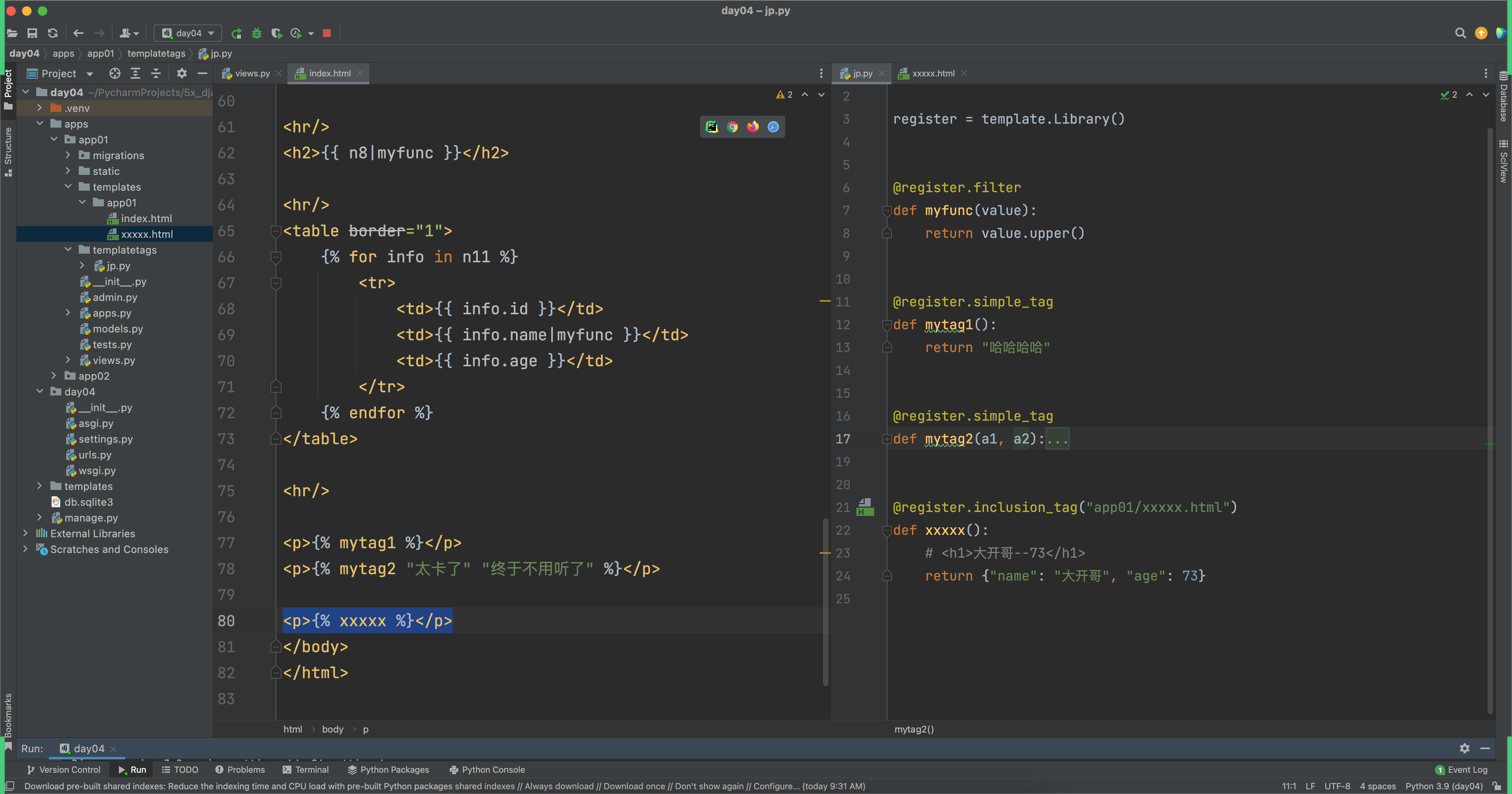
Task: Toggle fold marker on table line 65
Action: 275,231
